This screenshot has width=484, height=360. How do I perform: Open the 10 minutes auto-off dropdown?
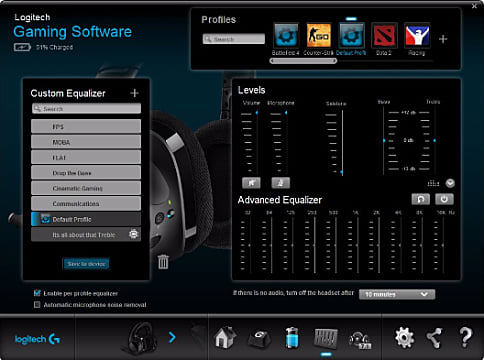[397, 294]
